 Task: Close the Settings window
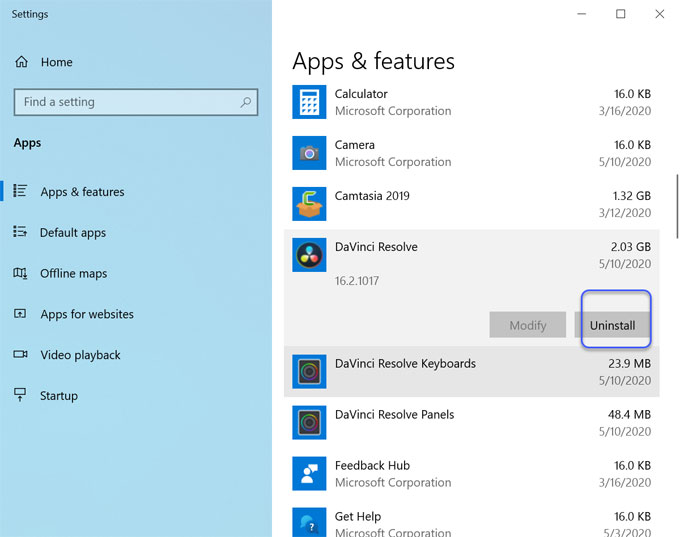(x=660, y=14)
